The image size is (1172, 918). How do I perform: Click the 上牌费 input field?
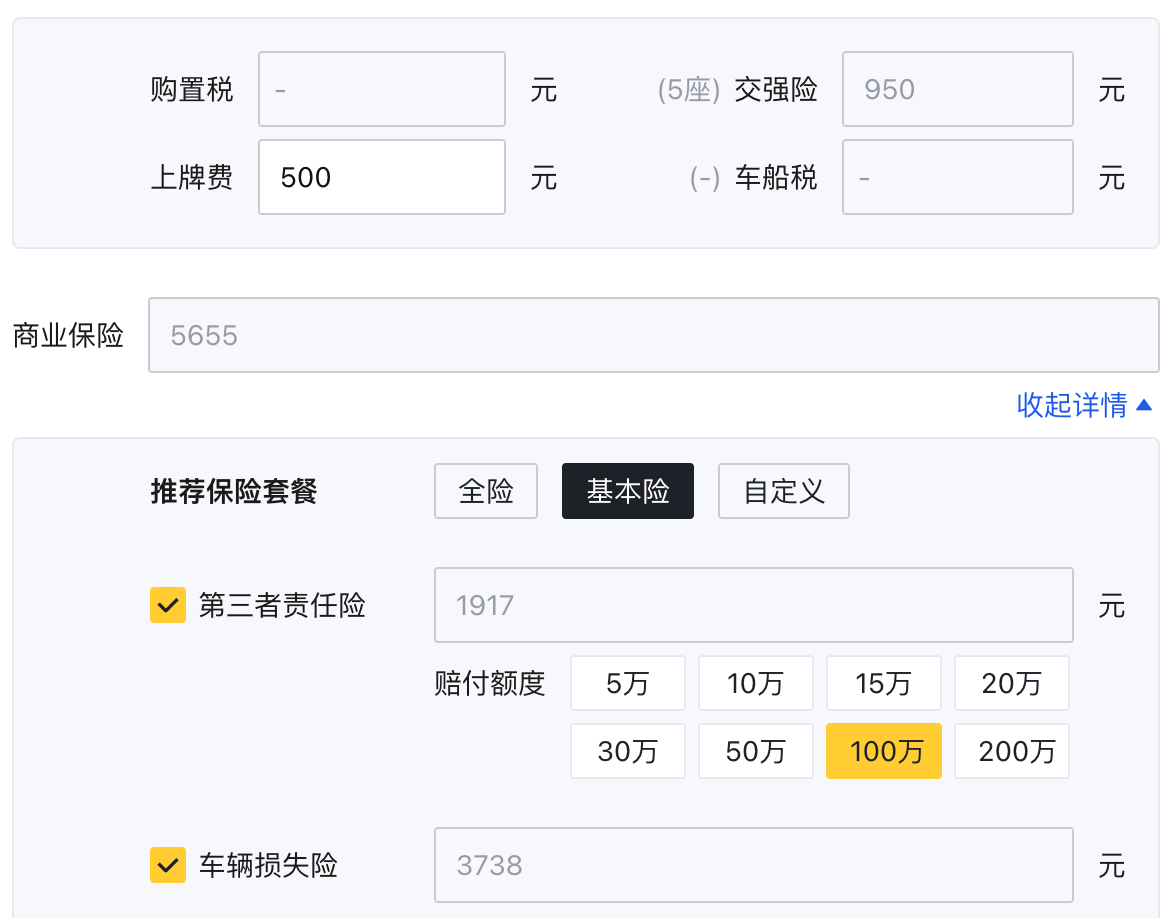pyautogui.click(x=382, y=177)
